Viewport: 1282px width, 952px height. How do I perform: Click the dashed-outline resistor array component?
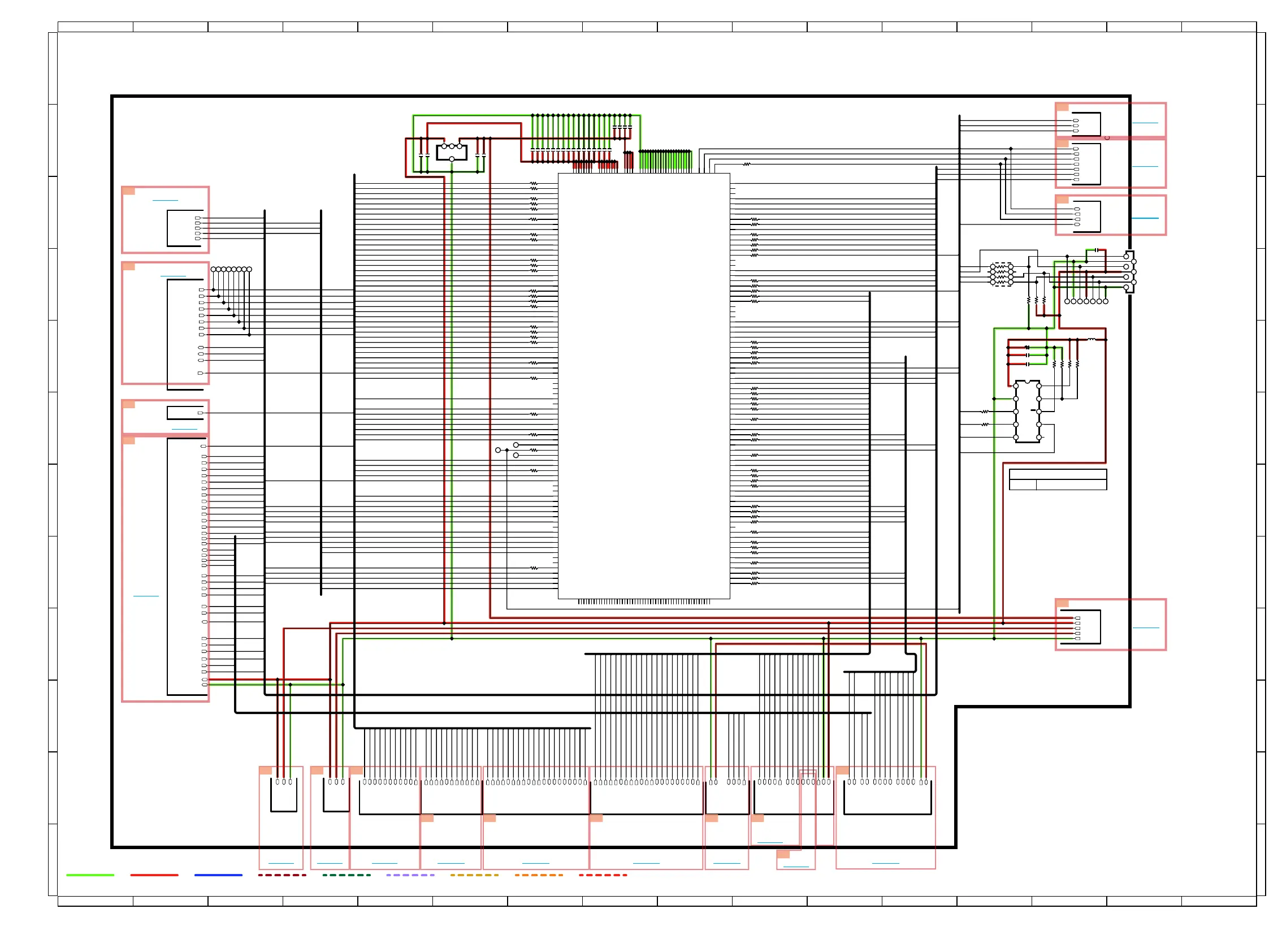[1001, 275]
